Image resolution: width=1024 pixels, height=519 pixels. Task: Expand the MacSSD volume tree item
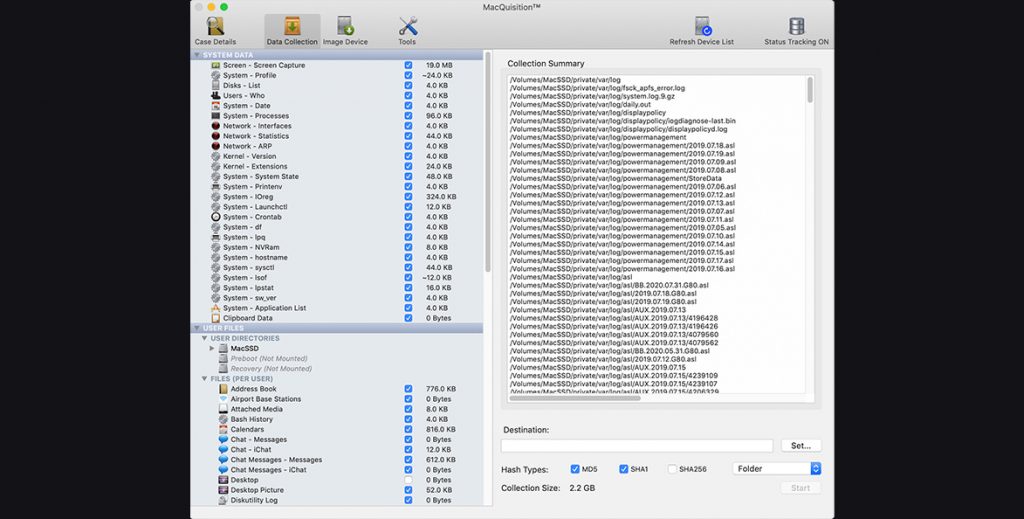[212, 348]
